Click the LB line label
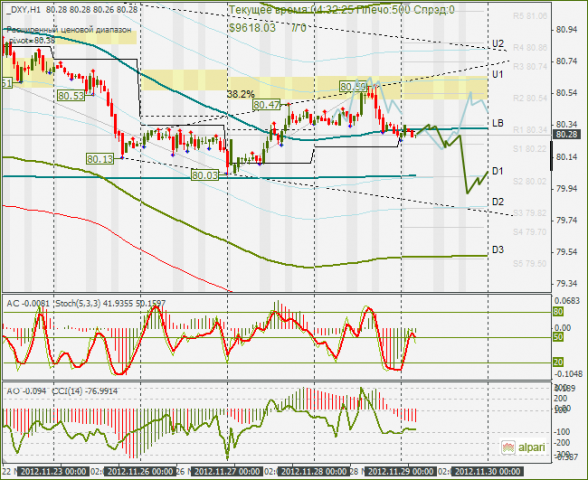588x480 pixels. [497, 123]
